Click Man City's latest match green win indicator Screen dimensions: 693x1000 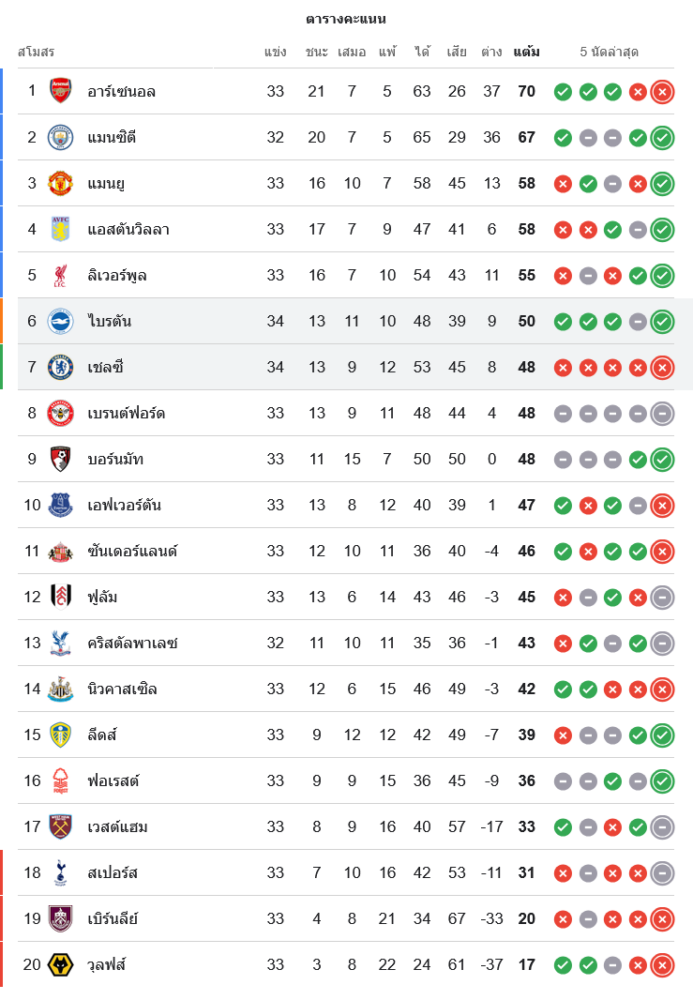[662, 138]
